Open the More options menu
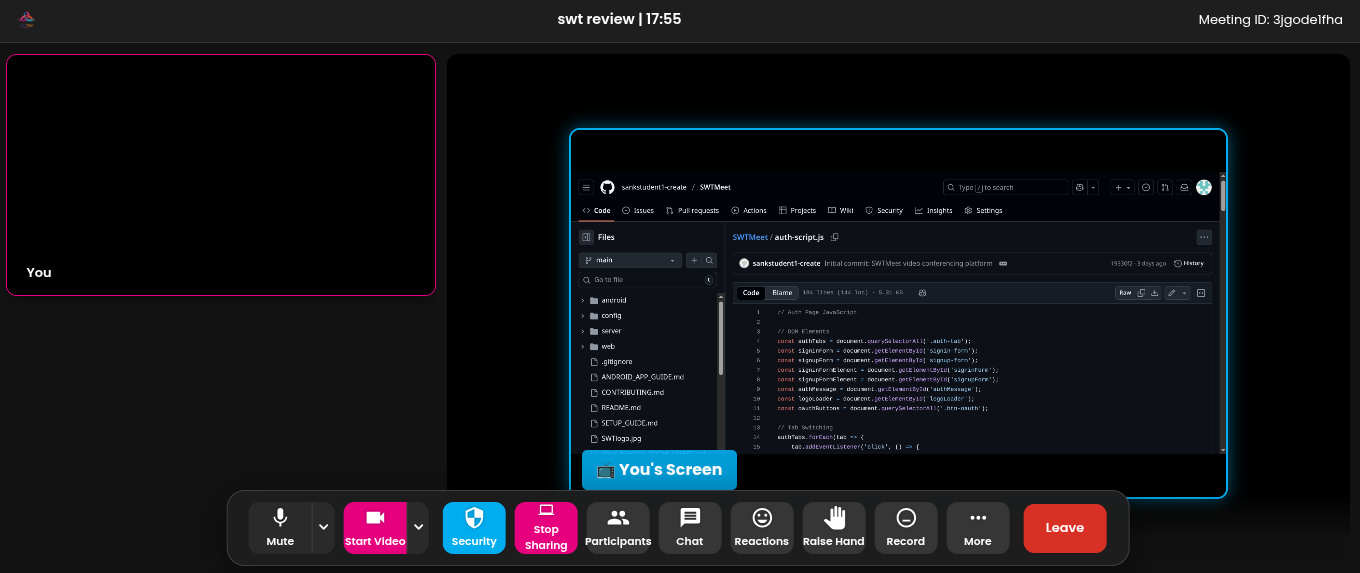Image resolution: width=1360 pixels, height=573 pixels. point(978,527)
